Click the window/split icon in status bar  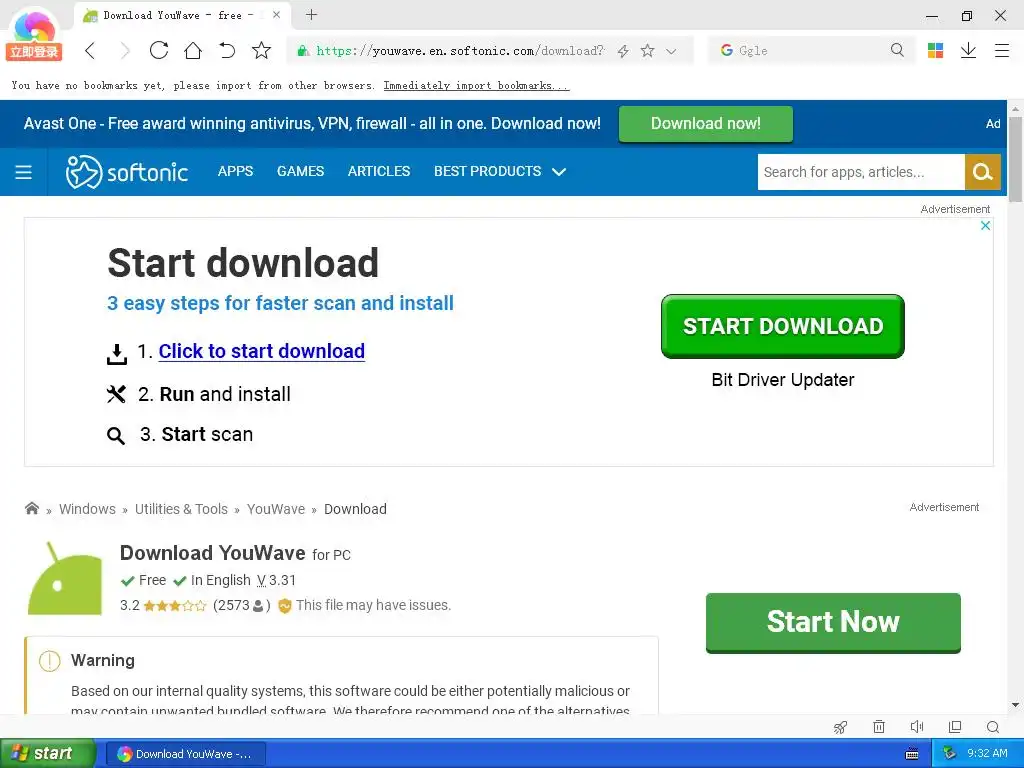point(955,727)
